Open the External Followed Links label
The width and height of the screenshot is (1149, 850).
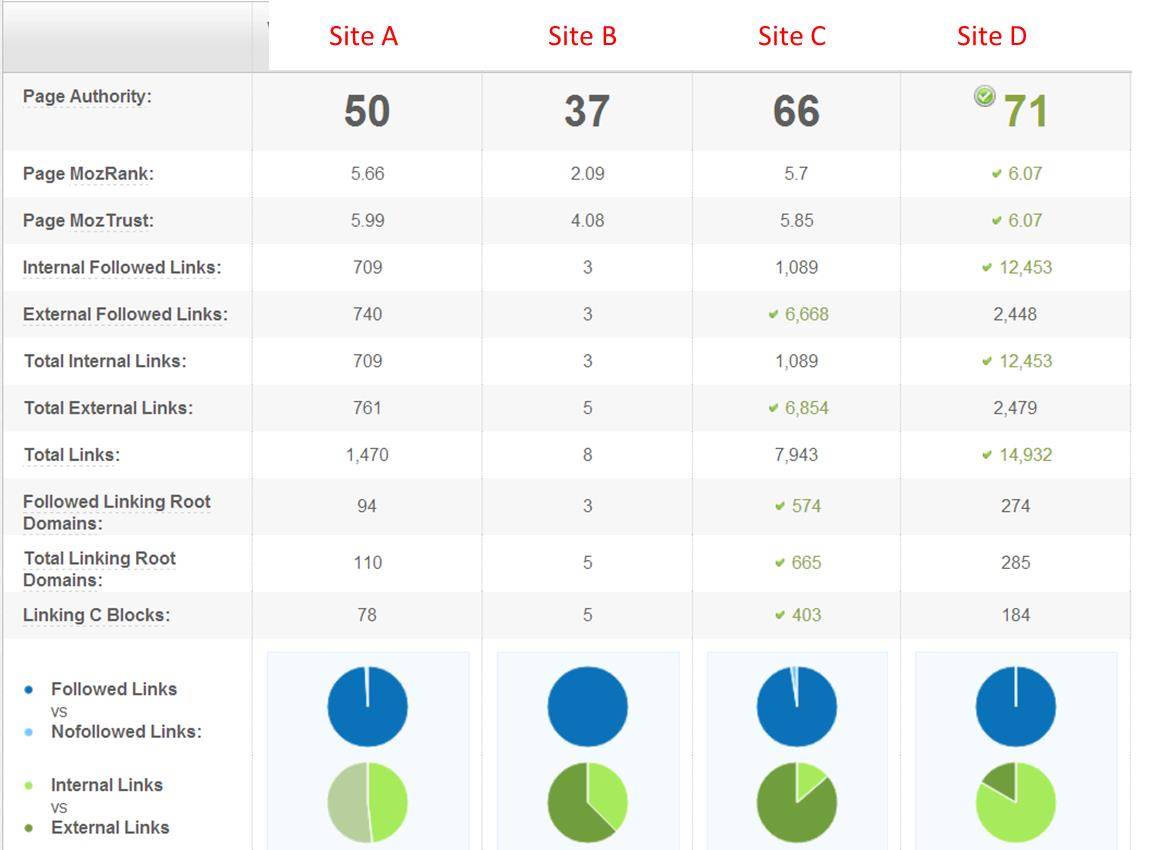click(125, 314)
